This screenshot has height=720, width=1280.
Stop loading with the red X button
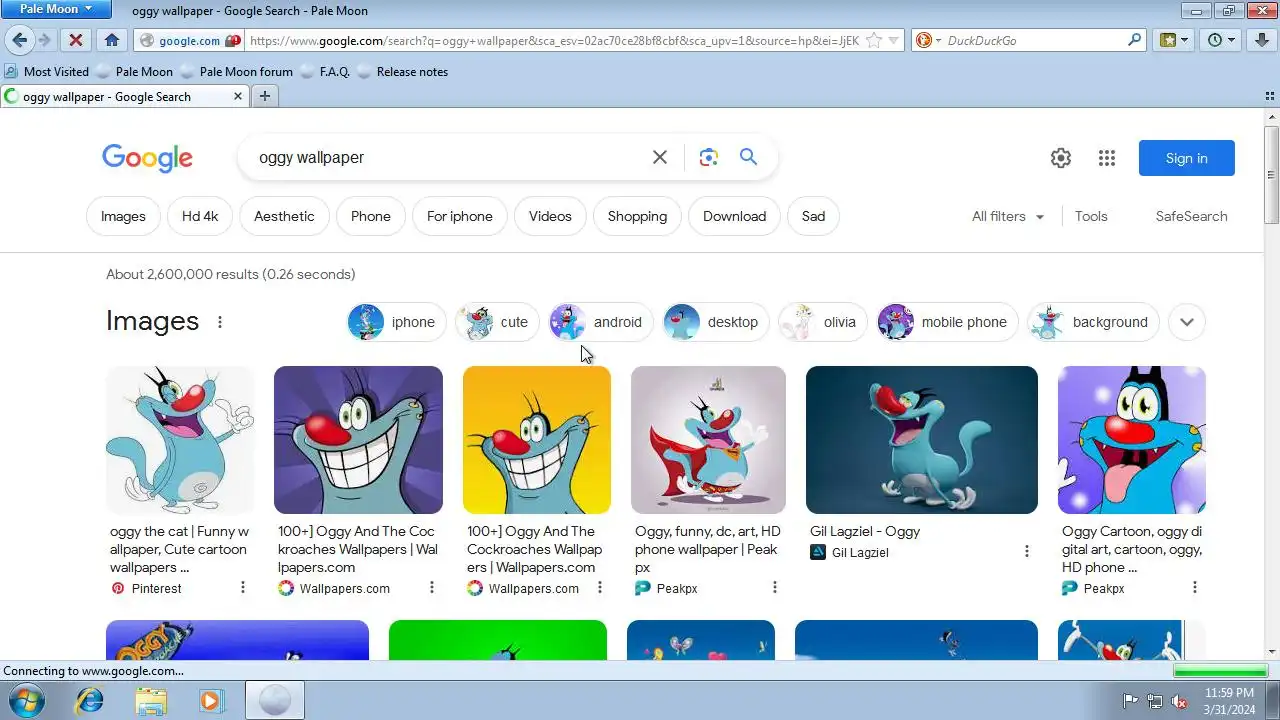[75, 40]
